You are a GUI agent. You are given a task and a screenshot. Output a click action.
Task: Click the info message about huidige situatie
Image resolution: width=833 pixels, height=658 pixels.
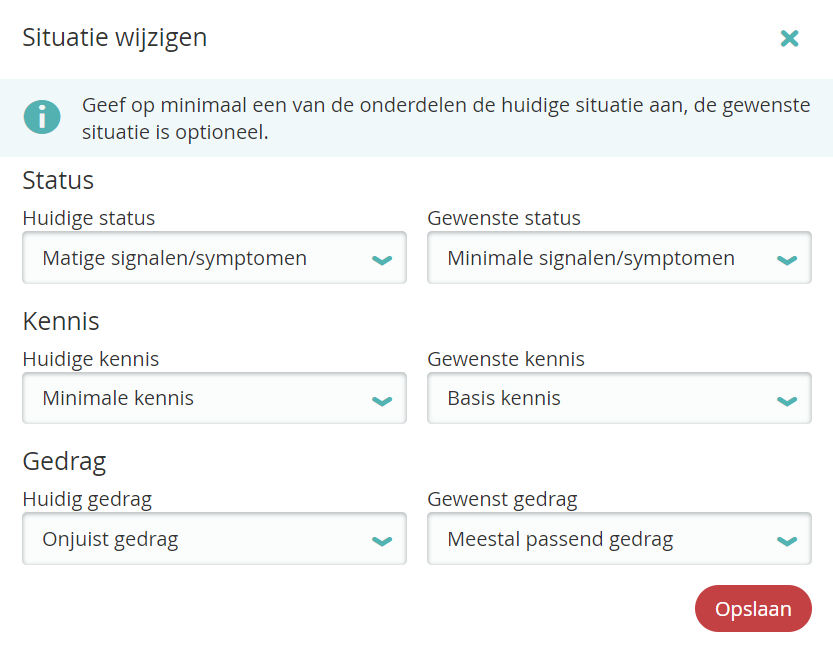coord(445,118)
